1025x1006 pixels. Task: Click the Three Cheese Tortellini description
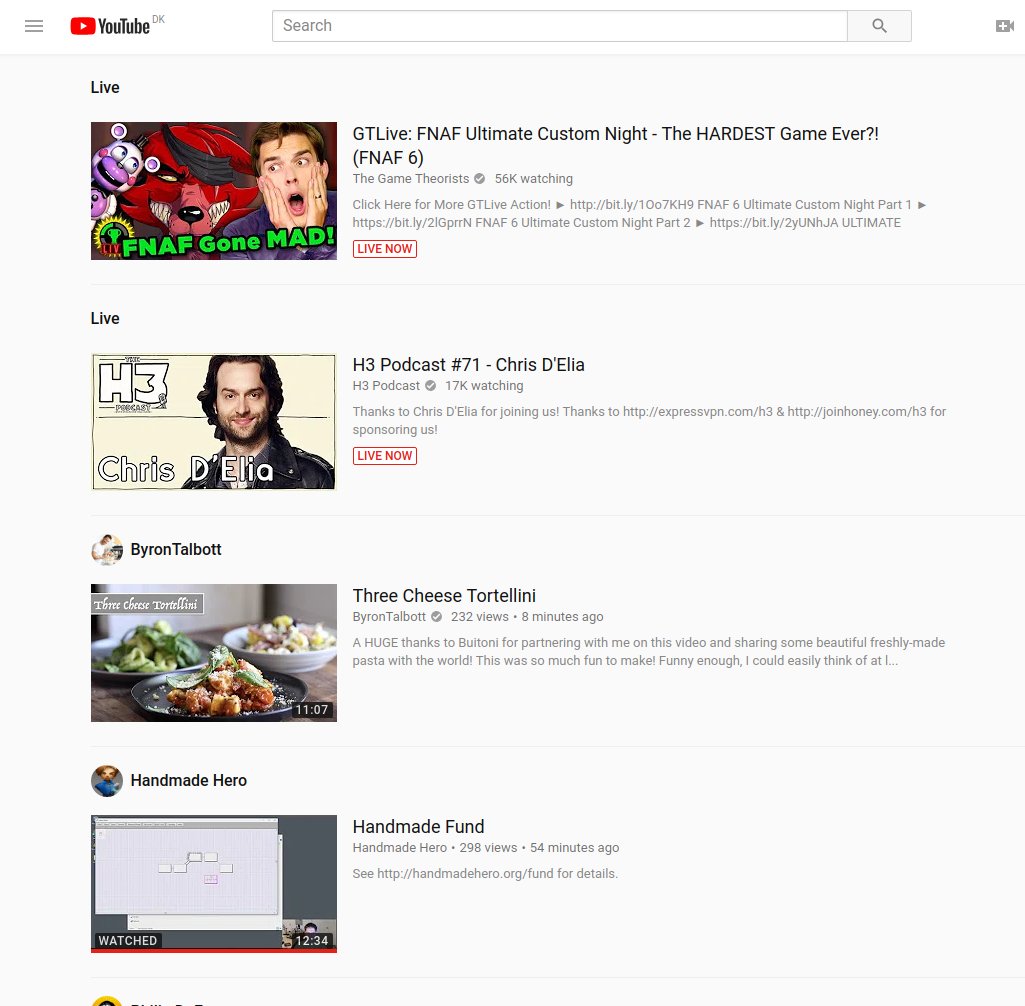click(648, 652)
